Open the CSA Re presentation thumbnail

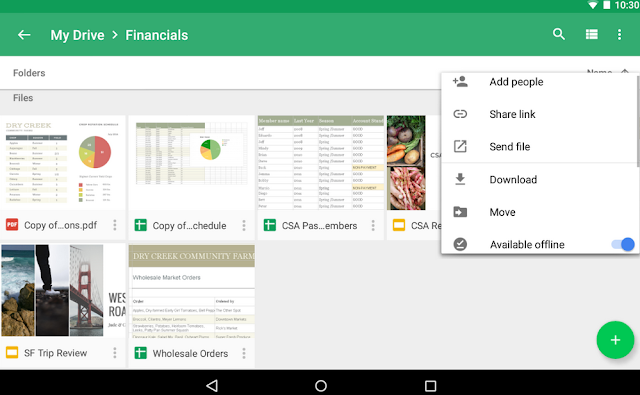(414, 162)
